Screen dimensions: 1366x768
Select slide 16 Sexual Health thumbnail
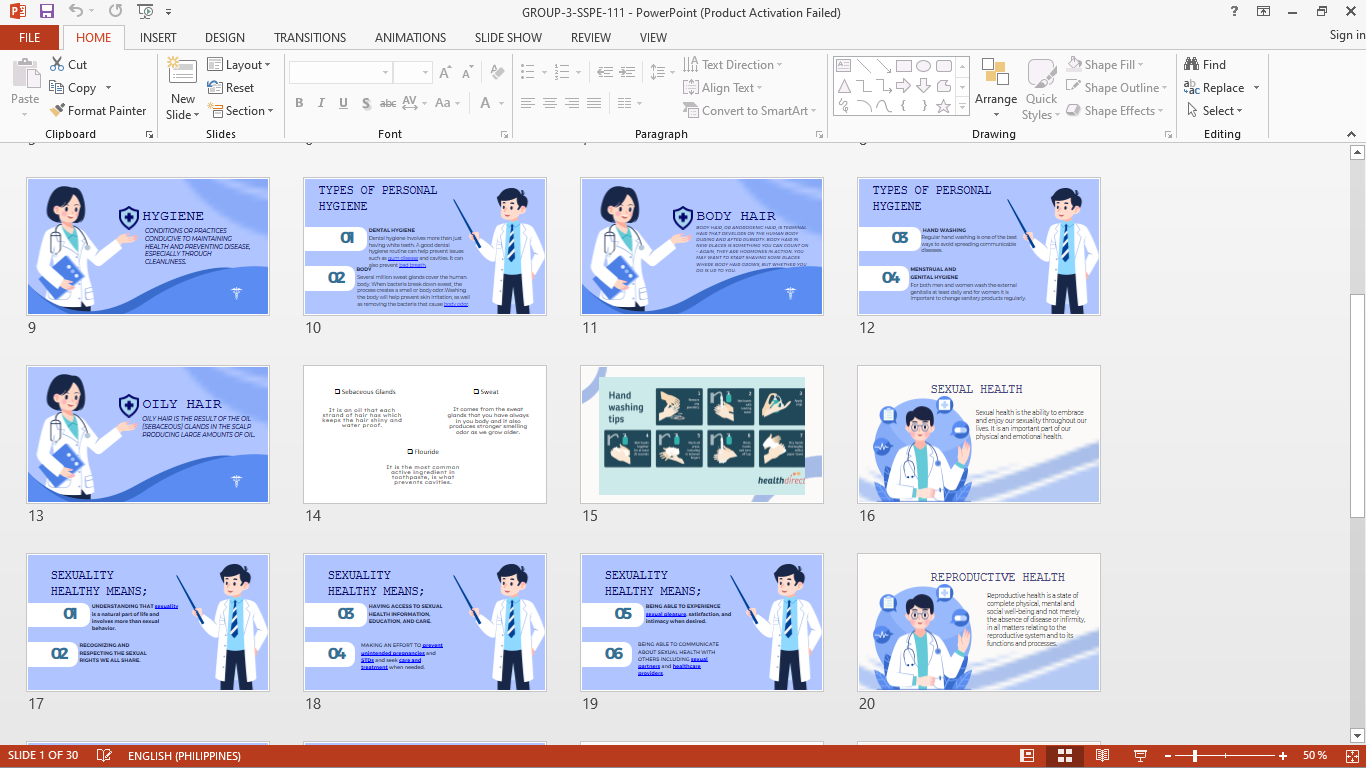(x=979, y=434)
